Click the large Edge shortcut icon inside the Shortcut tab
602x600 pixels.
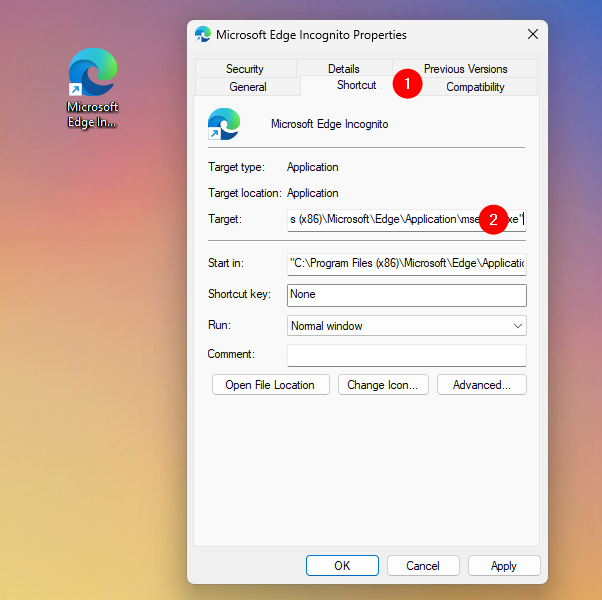(x=224, y=124)
